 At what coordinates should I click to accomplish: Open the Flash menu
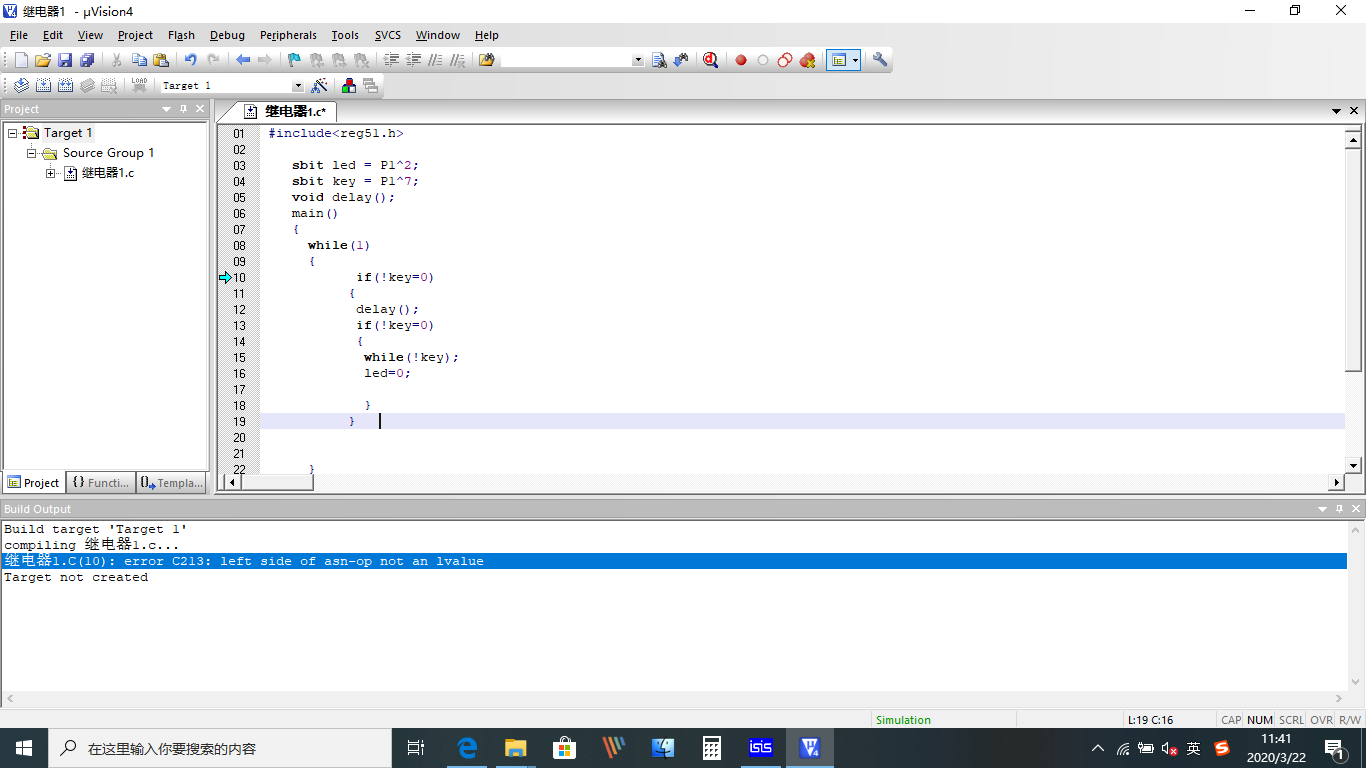coord(181,35)
